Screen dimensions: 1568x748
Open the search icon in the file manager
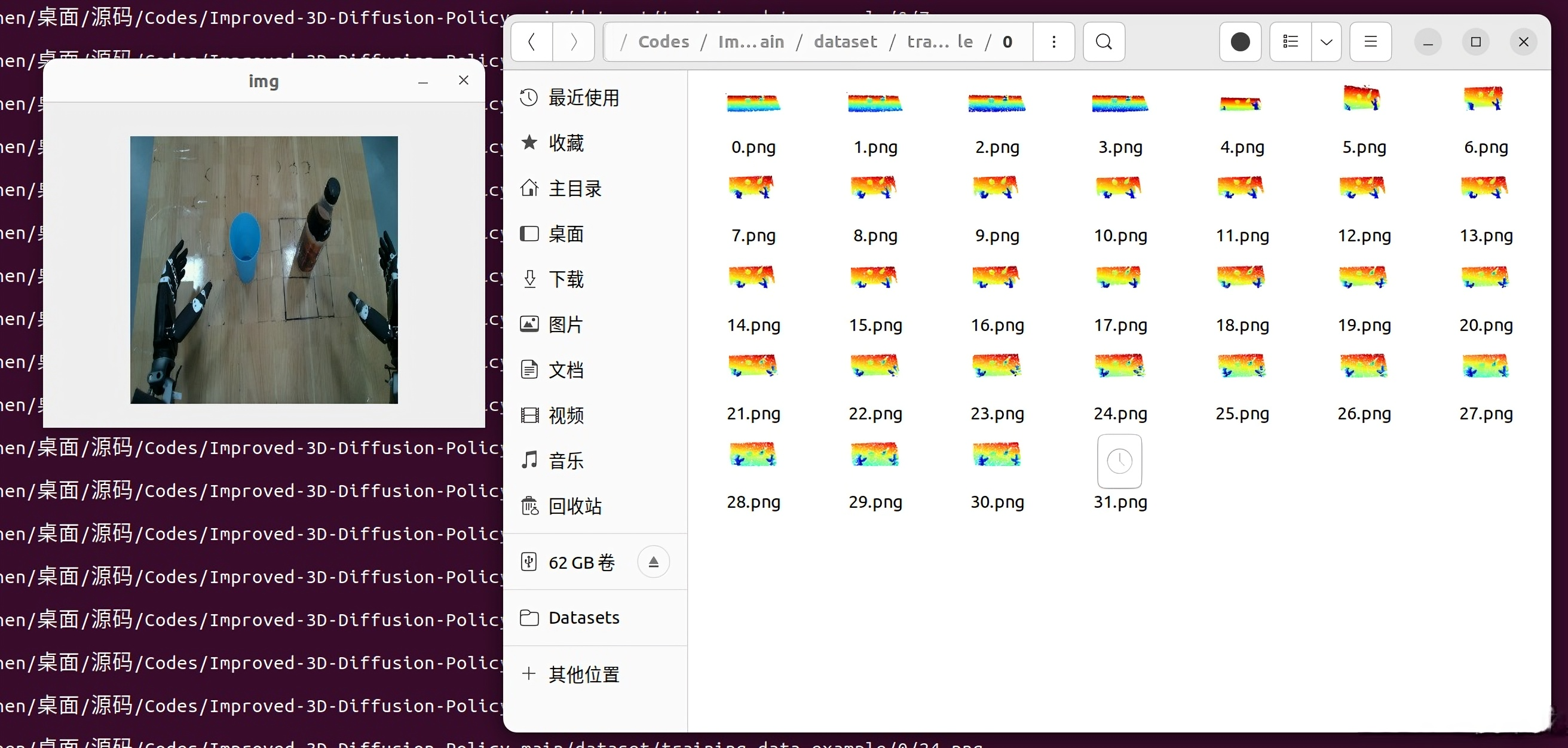tap(1104, 41)
